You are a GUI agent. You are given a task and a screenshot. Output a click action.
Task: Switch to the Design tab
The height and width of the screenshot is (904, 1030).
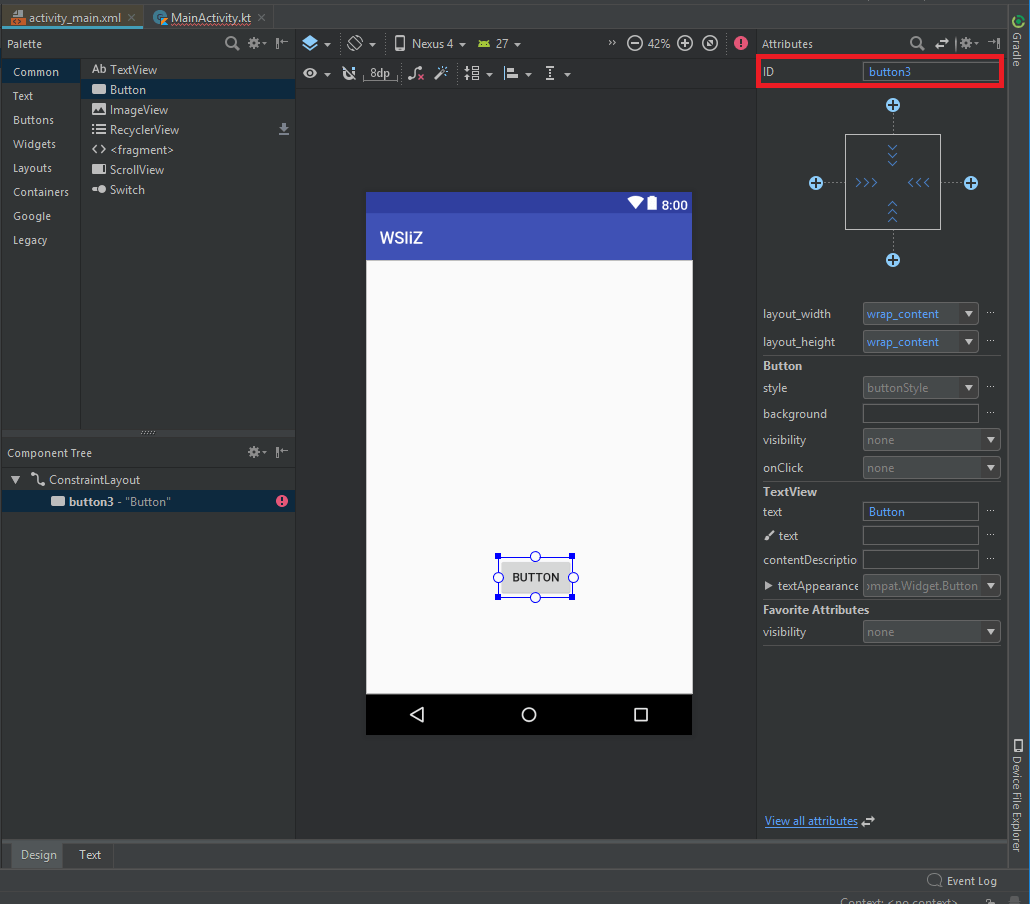click(x=39, y=855)
